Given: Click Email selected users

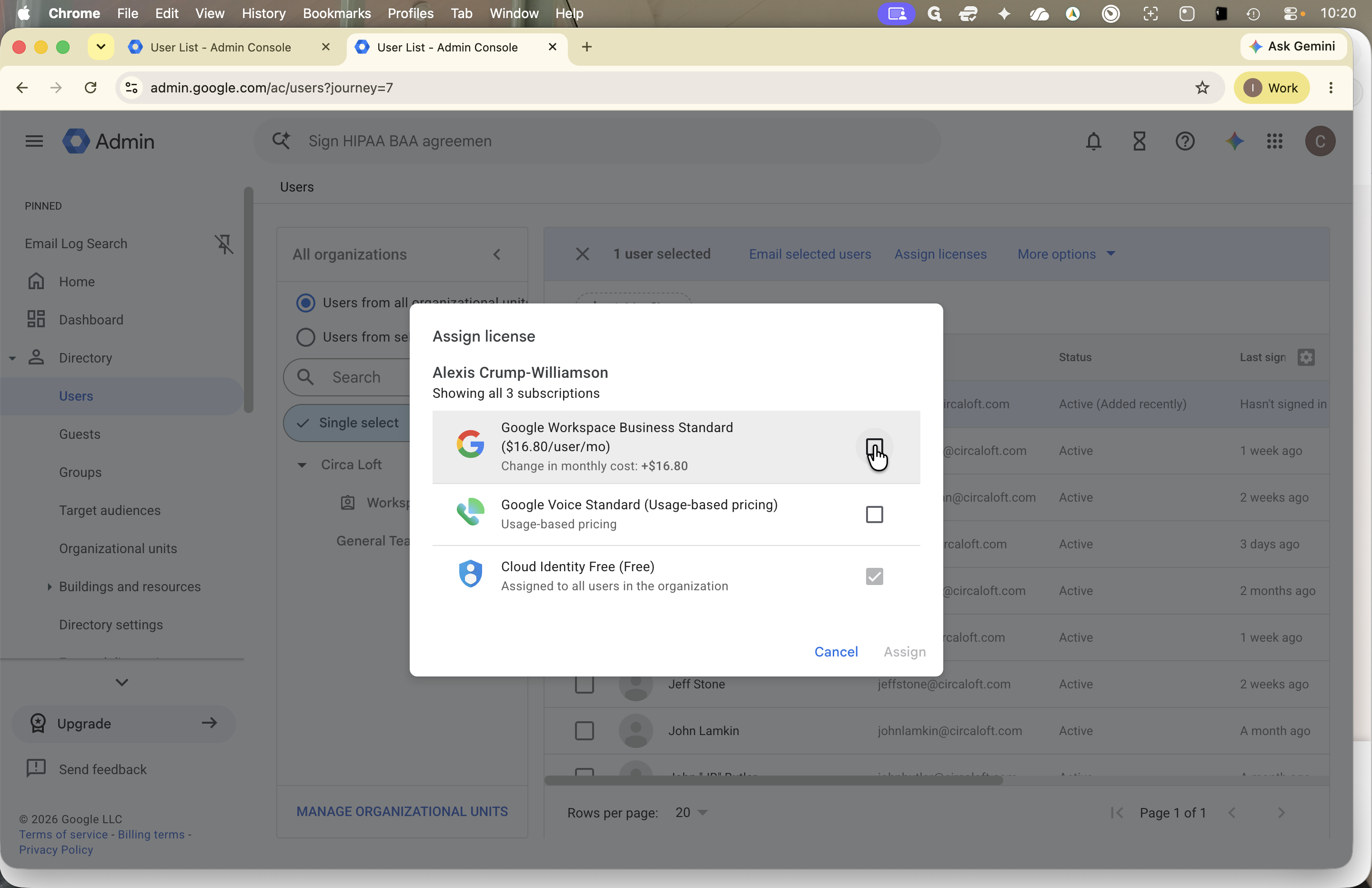Looking at the screenshot, I should point(810,254).
